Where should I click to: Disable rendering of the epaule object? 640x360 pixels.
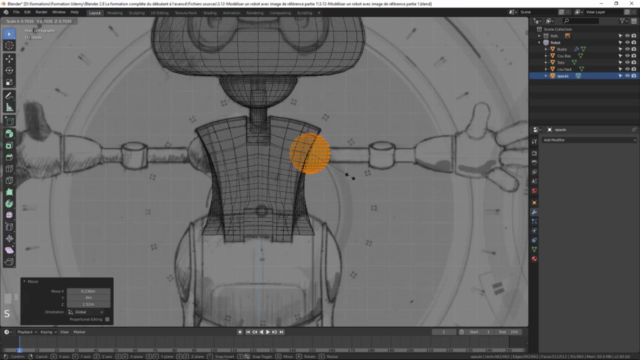point(634,76)
